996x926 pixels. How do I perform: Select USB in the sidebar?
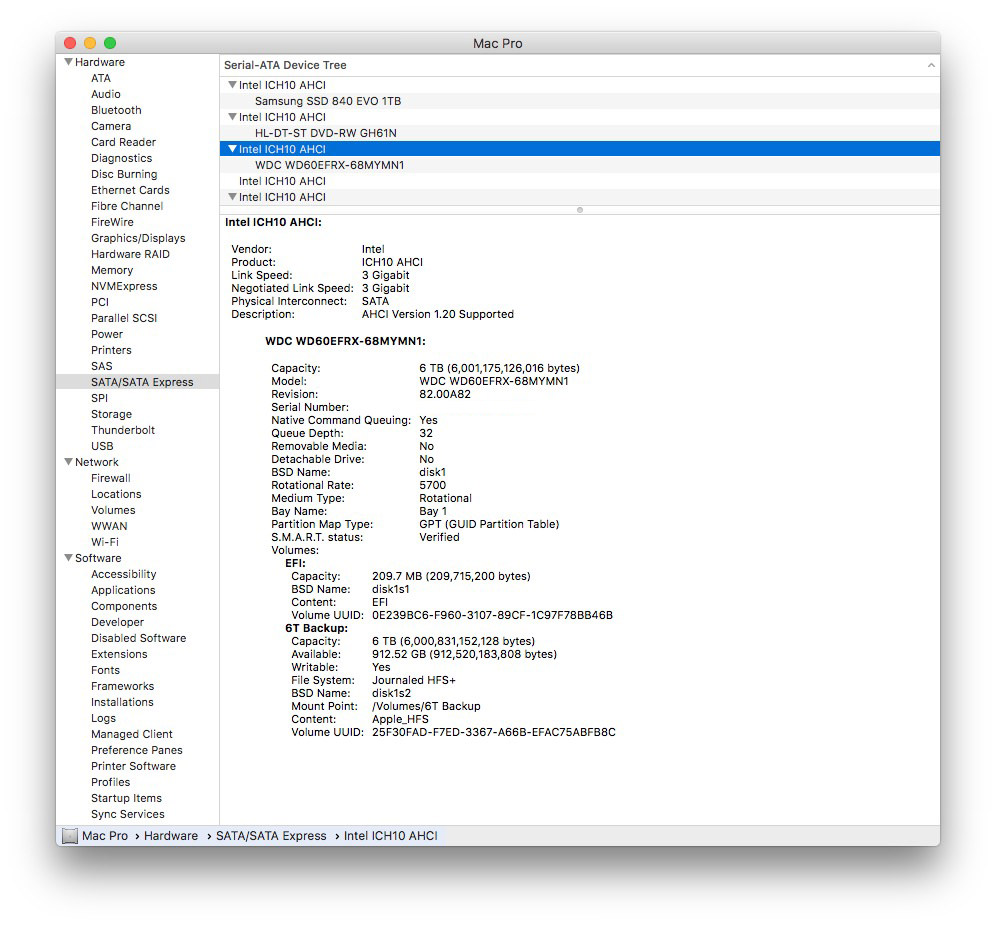coord(102,446)
